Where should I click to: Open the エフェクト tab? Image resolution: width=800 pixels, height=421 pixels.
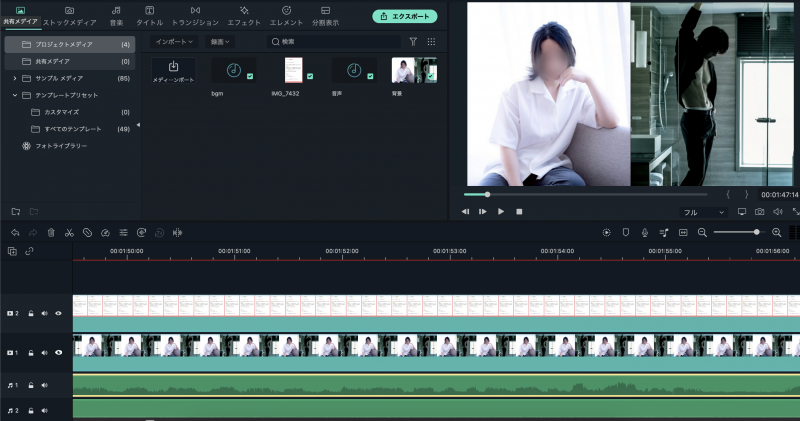pyautogui.click(x=244, y=15)
